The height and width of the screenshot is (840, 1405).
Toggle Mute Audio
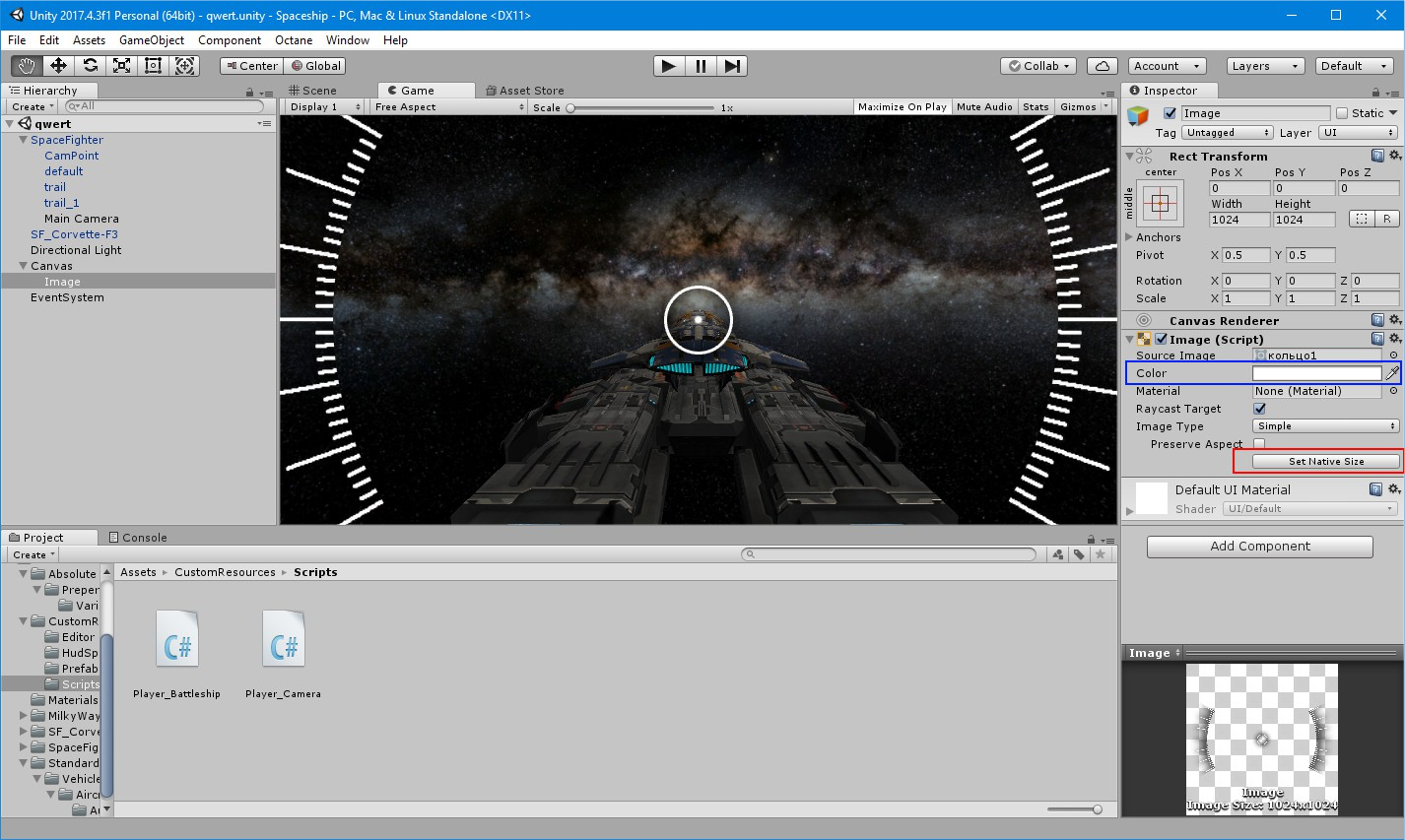click(x=984, y=107)
